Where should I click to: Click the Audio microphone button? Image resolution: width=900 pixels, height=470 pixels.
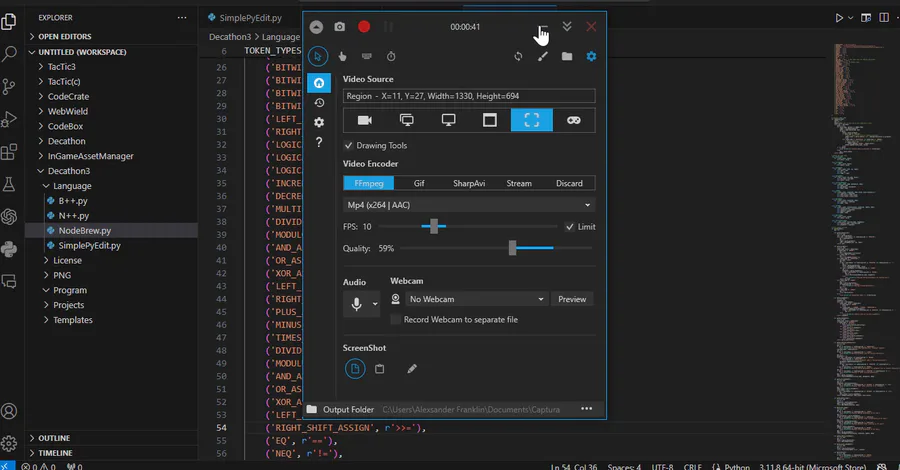pos(356,304)
